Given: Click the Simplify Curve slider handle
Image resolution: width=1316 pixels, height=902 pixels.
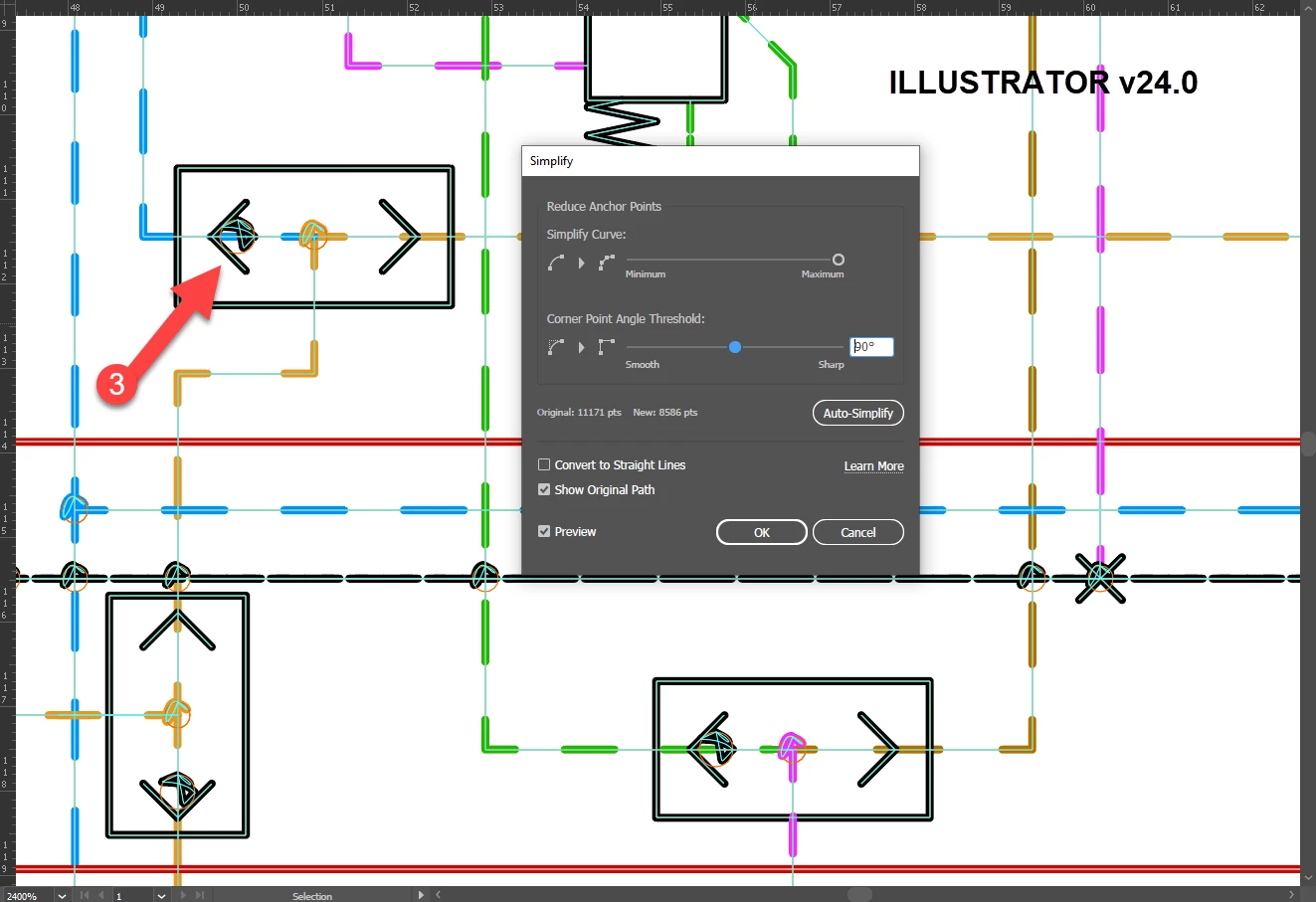Looking at the screenshot, I should coord(839,260).
